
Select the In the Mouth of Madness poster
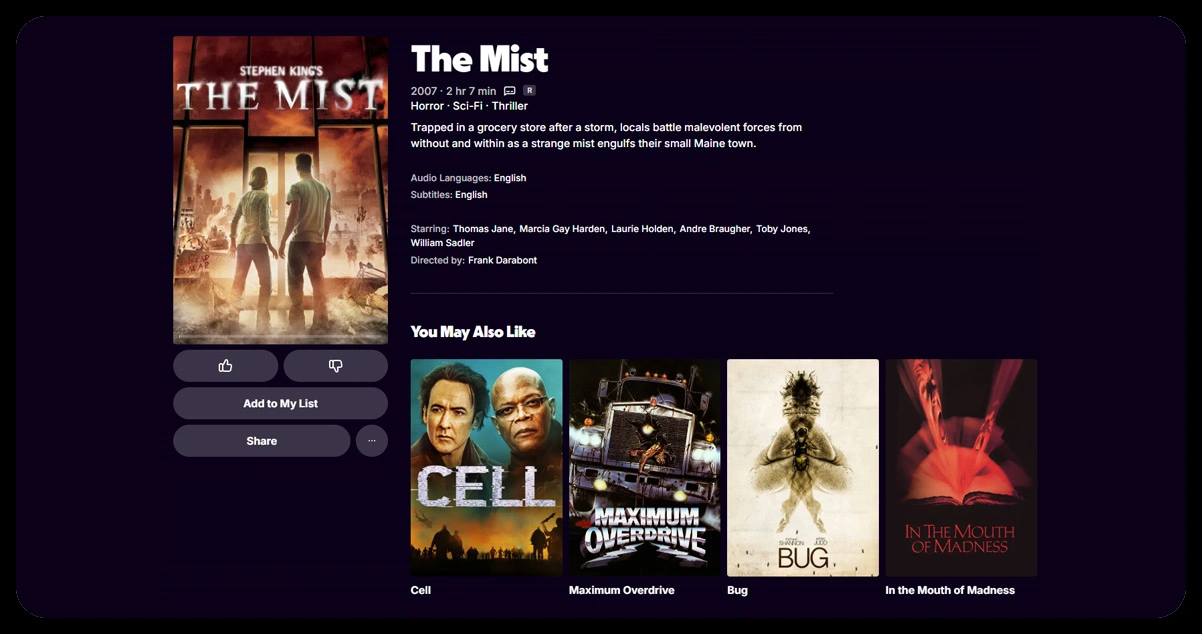pos(960,467)
